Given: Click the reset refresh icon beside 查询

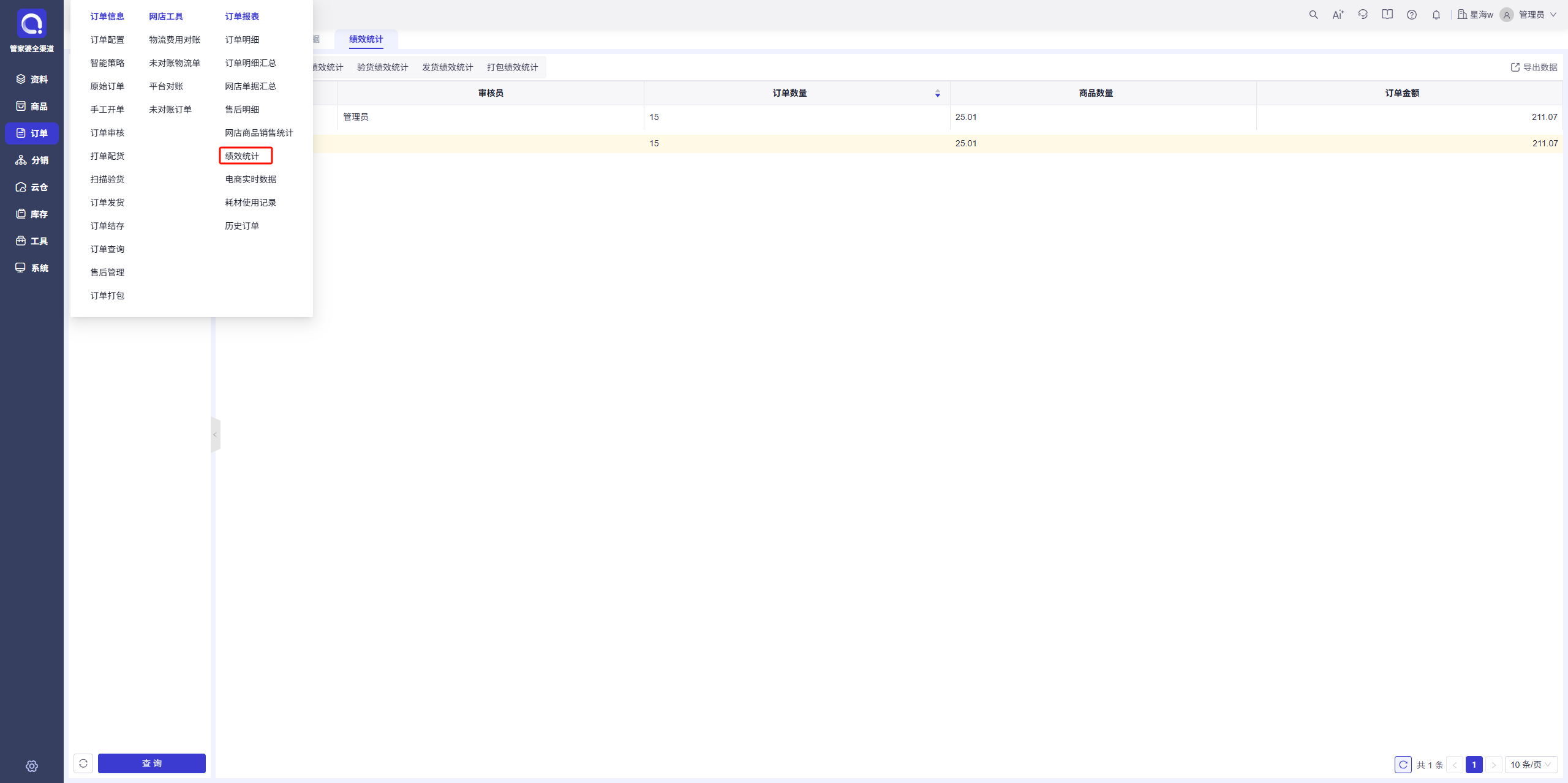Looking at the screenshot, I should click(83, 763).
